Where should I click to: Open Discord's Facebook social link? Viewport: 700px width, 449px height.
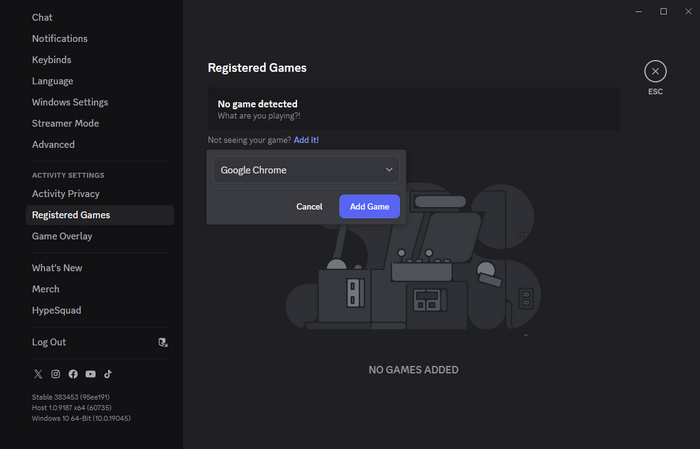(73, 374)
